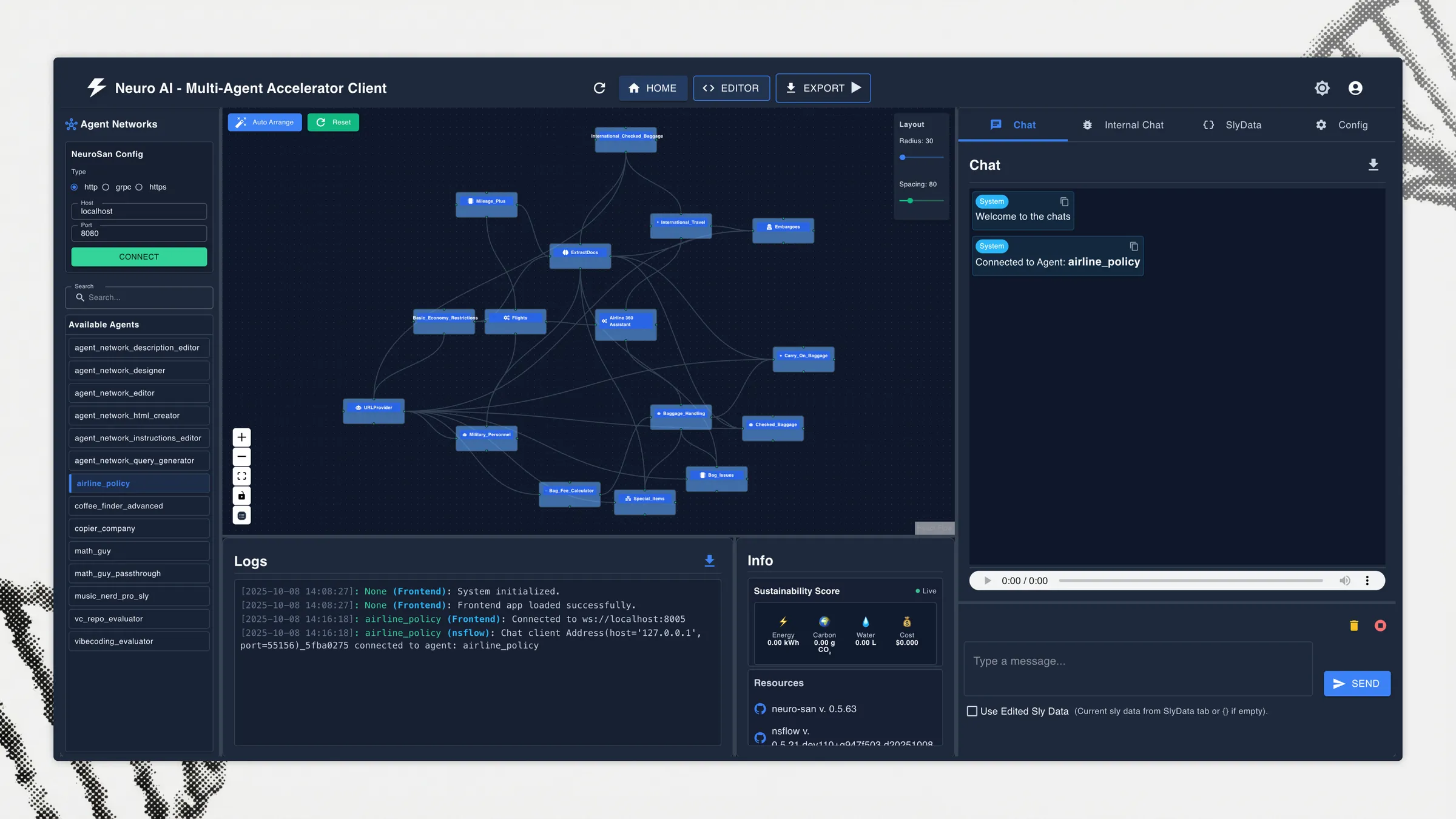
Task: Select the math_guy agent
Action: pos(139,551)
